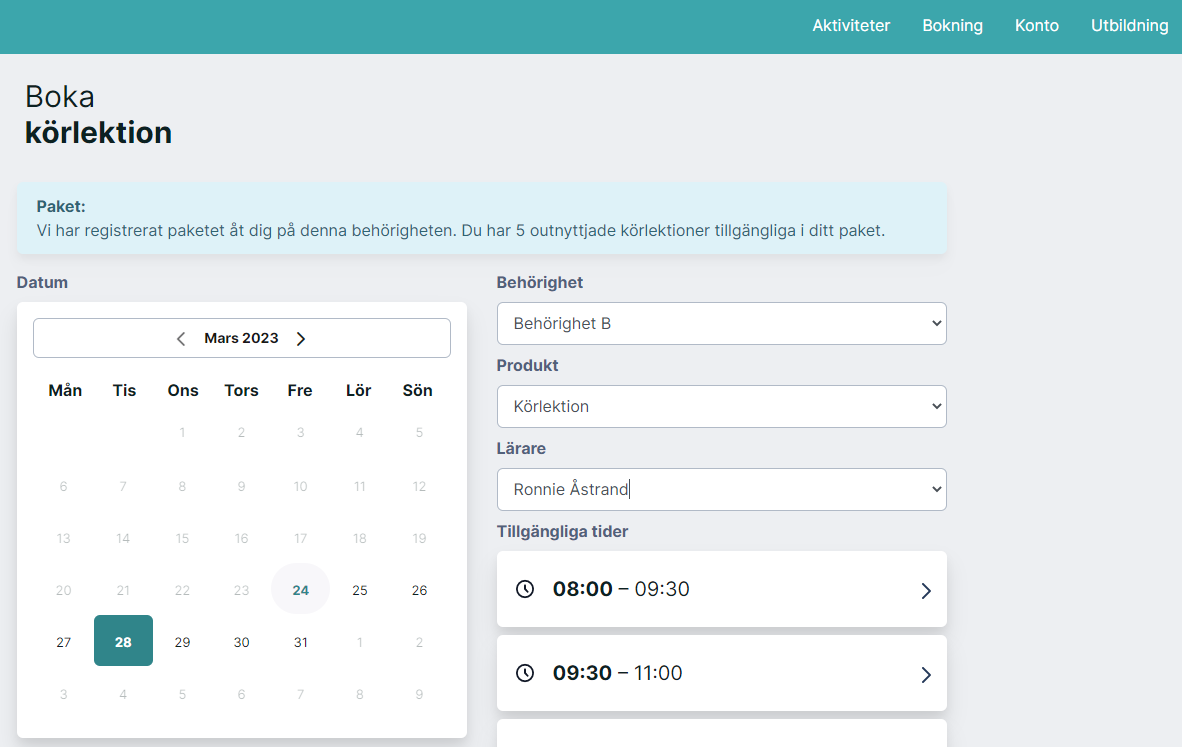The height and width of the screenshot is (747, 1182).
Task: Click the clock icon for 09:30 slot
Action: [525, 672]
